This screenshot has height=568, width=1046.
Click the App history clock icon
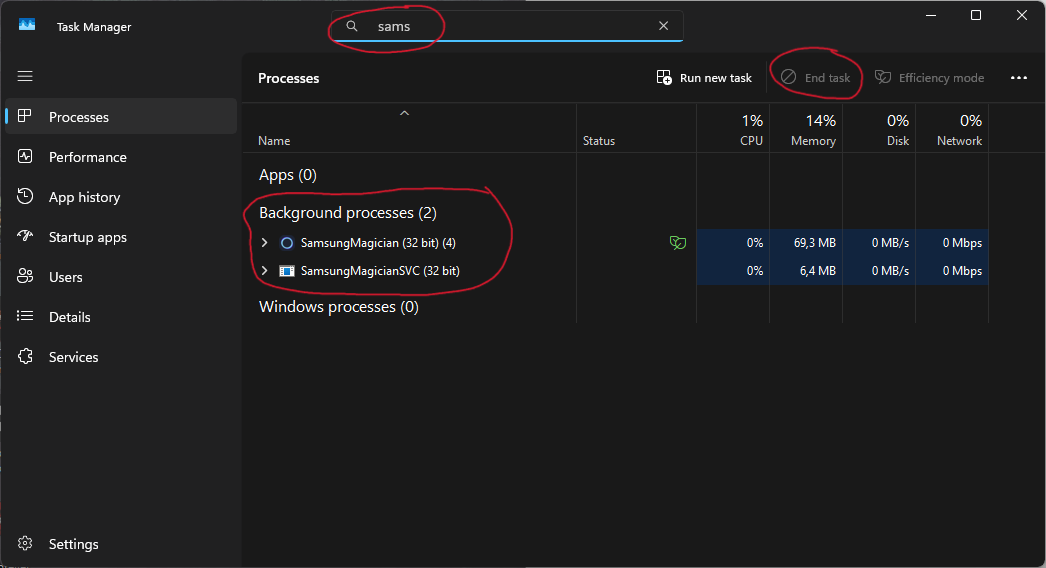[x=25, y=196]
